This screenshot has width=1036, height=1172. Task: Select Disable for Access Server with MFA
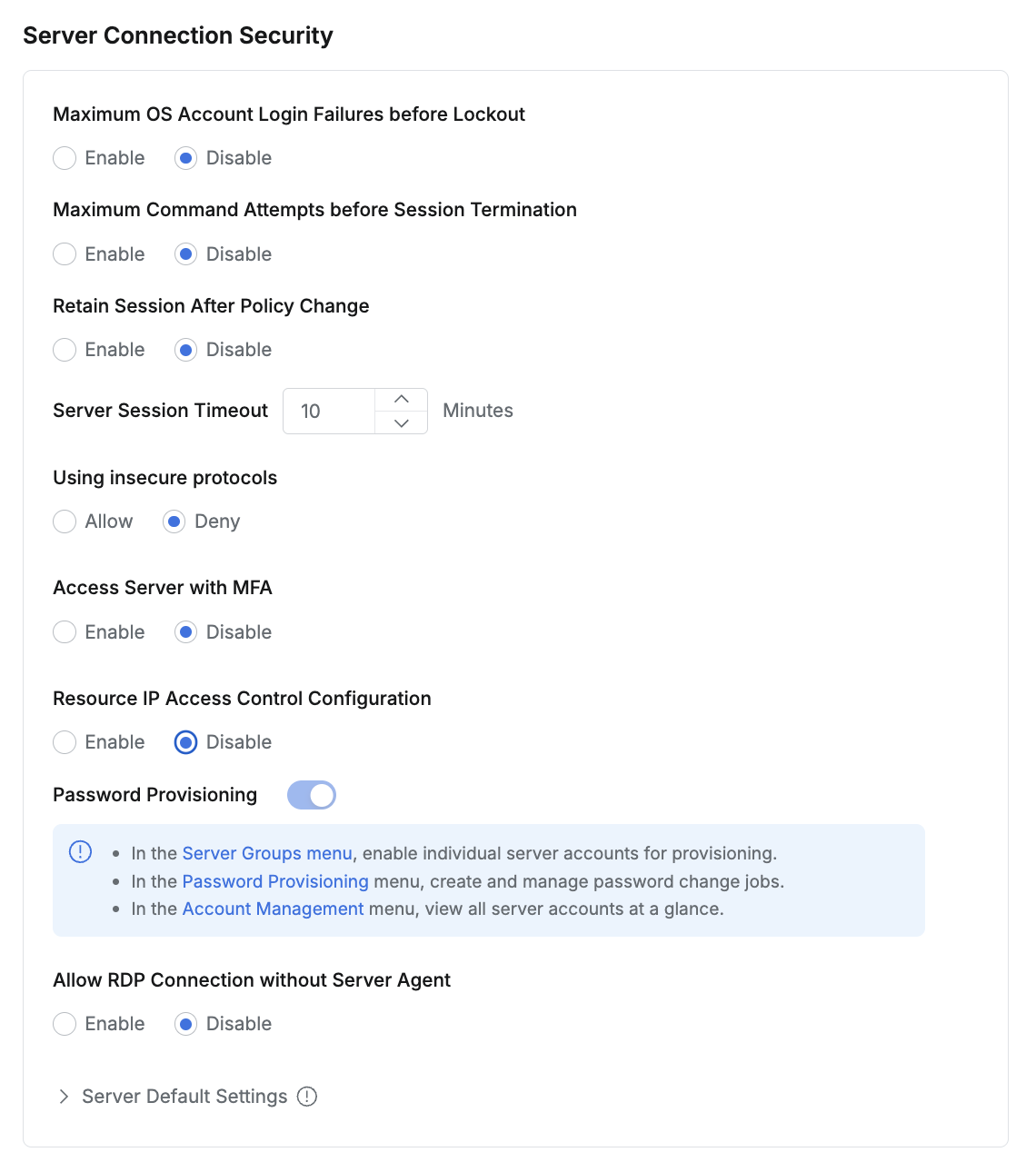click(186, 632)
